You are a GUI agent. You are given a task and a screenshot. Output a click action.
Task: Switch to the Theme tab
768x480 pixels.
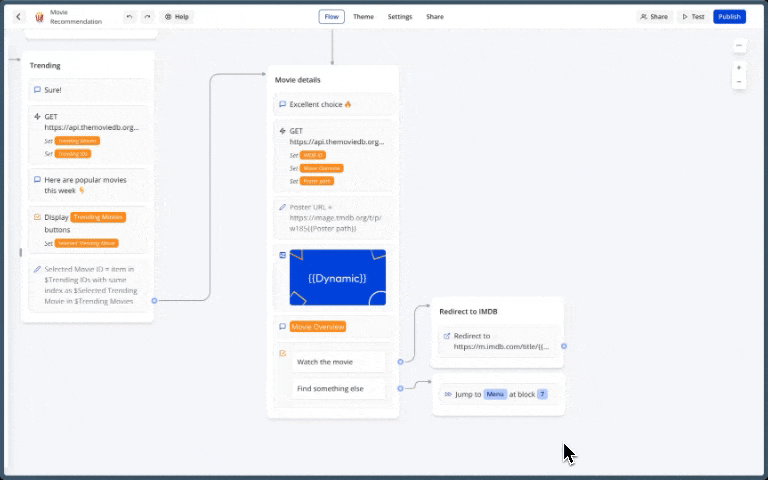click(x=363, y=17)
